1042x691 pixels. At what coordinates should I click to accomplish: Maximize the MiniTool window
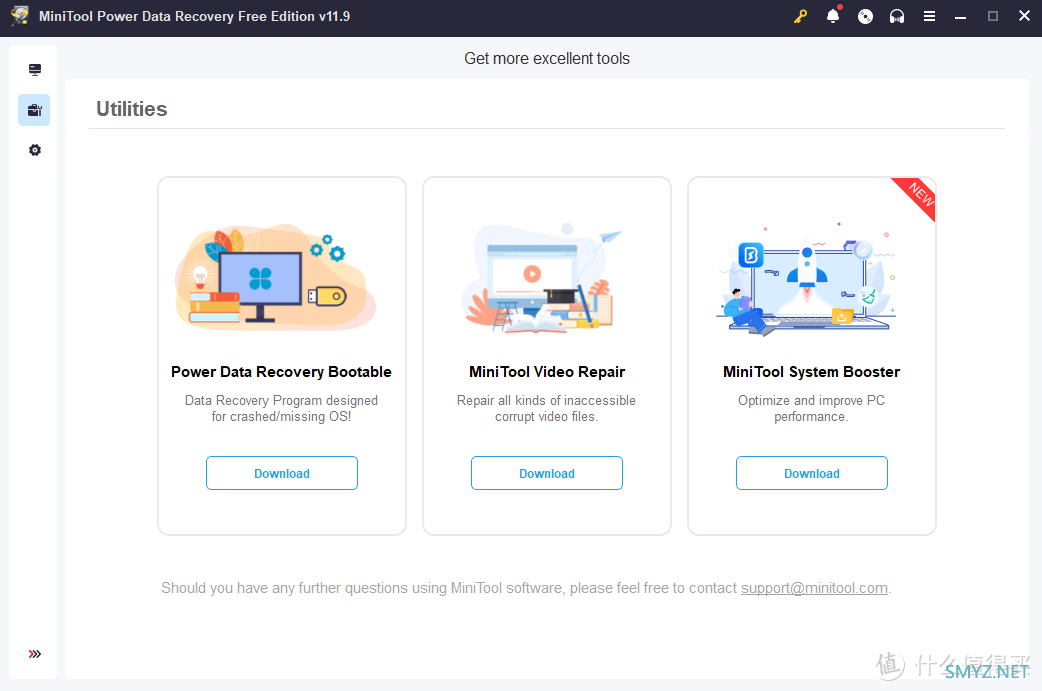pyautogui.click(x=993, y=17)
